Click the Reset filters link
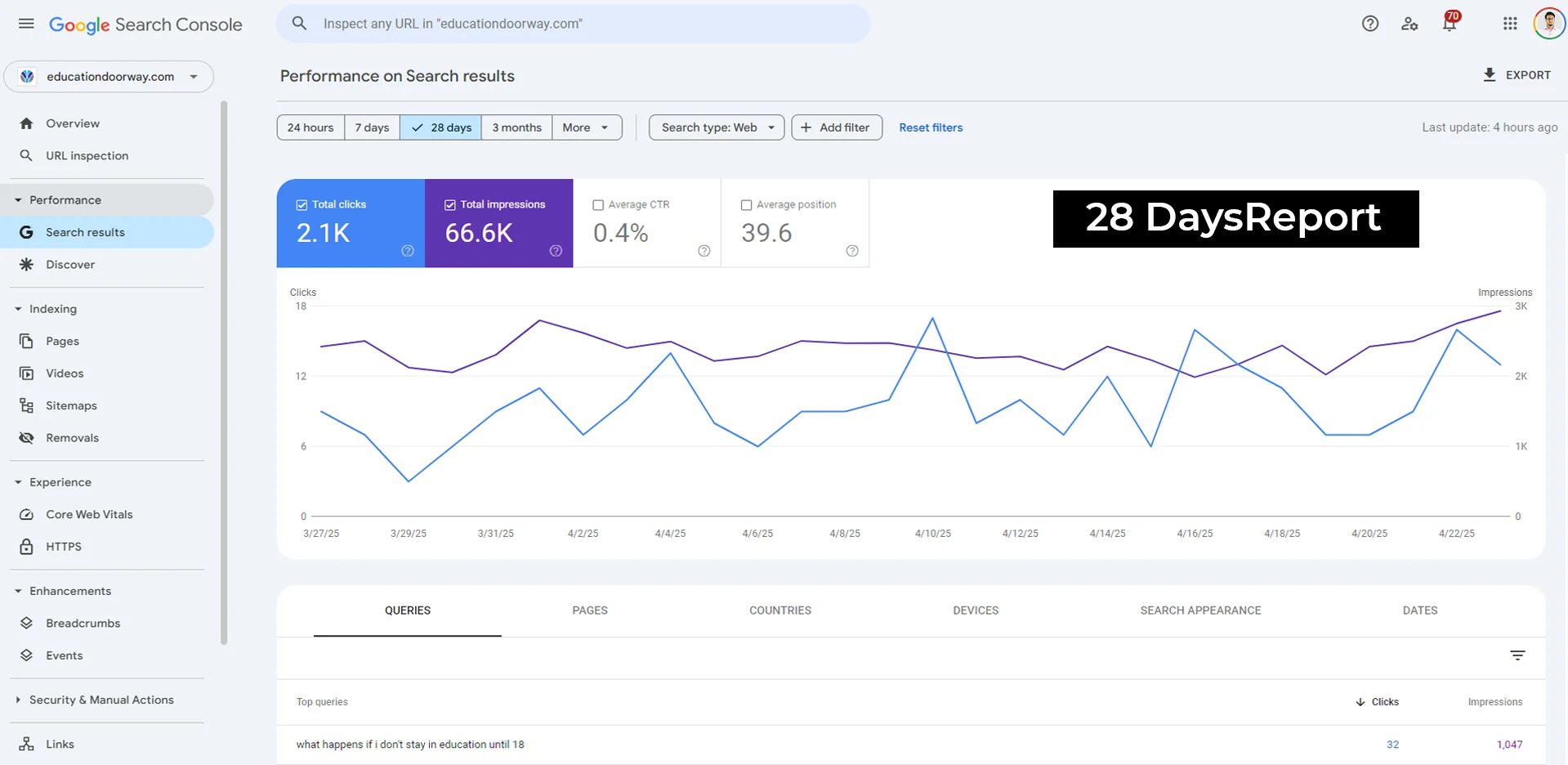Viewport: 1568px width, 765px height. 931,127
